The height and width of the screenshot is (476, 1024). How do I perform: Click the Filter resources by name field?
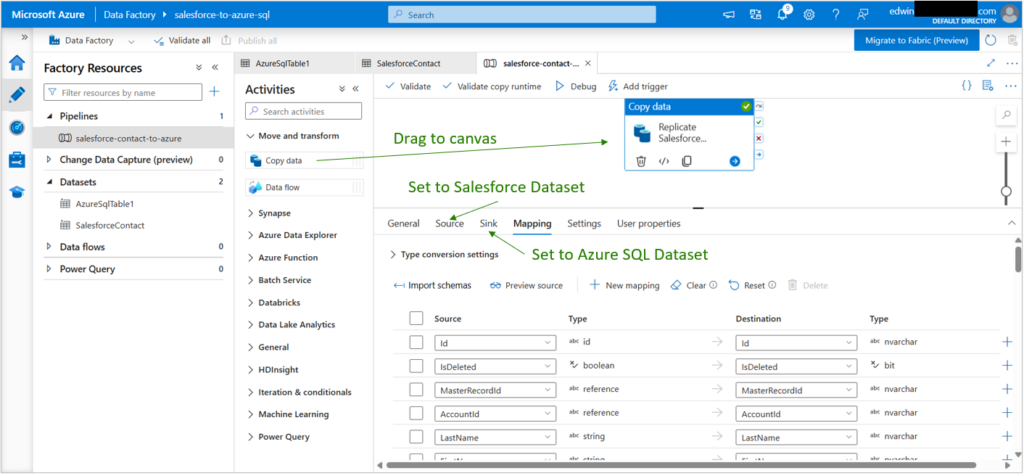point(123,92)
